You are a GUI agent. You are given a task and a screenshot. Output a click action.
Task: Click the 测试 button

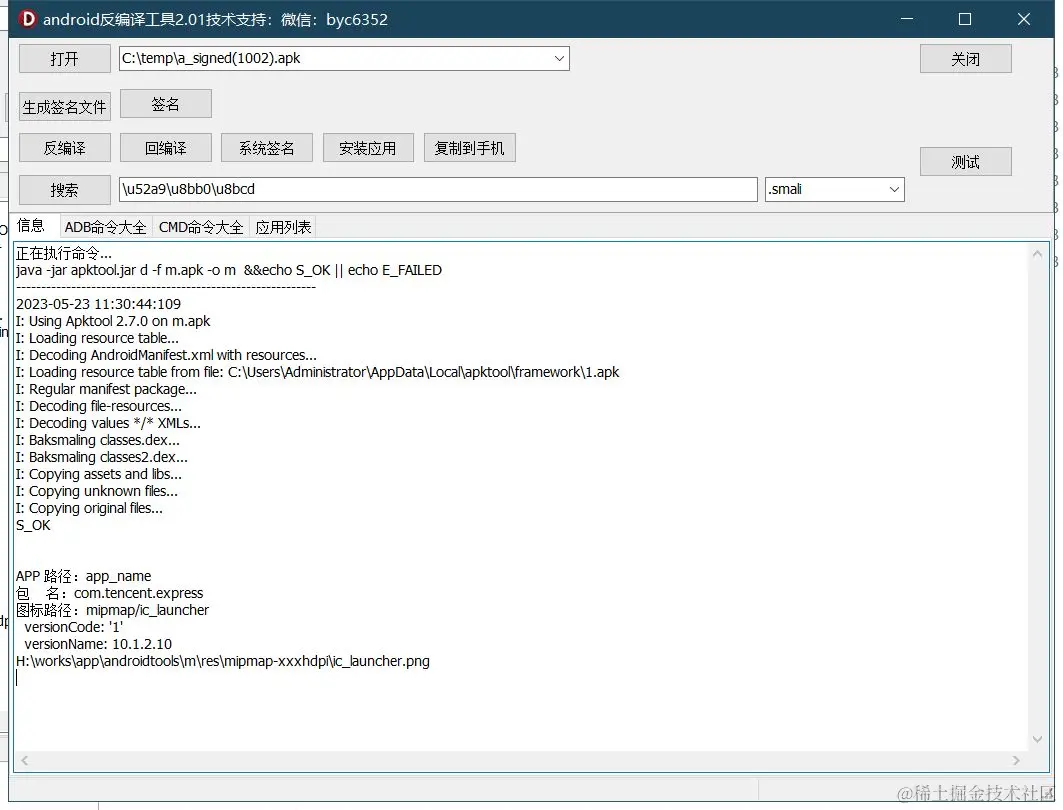[x=965, y=162]
